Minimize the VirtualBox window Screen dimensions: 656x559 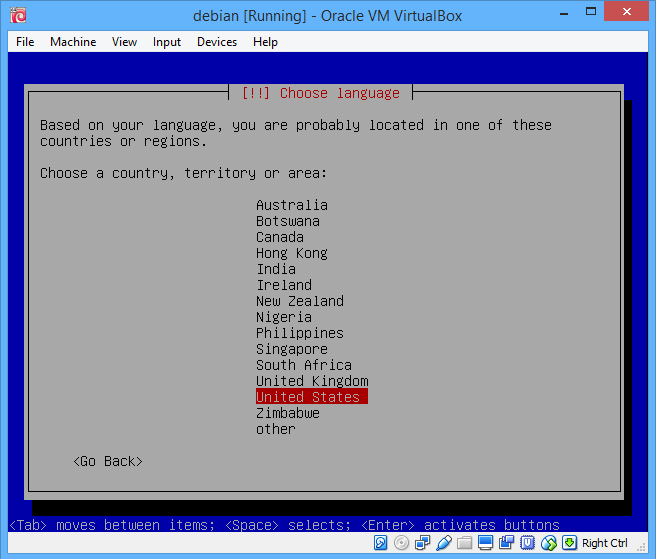pyautogui.click(x=564, y=13)
